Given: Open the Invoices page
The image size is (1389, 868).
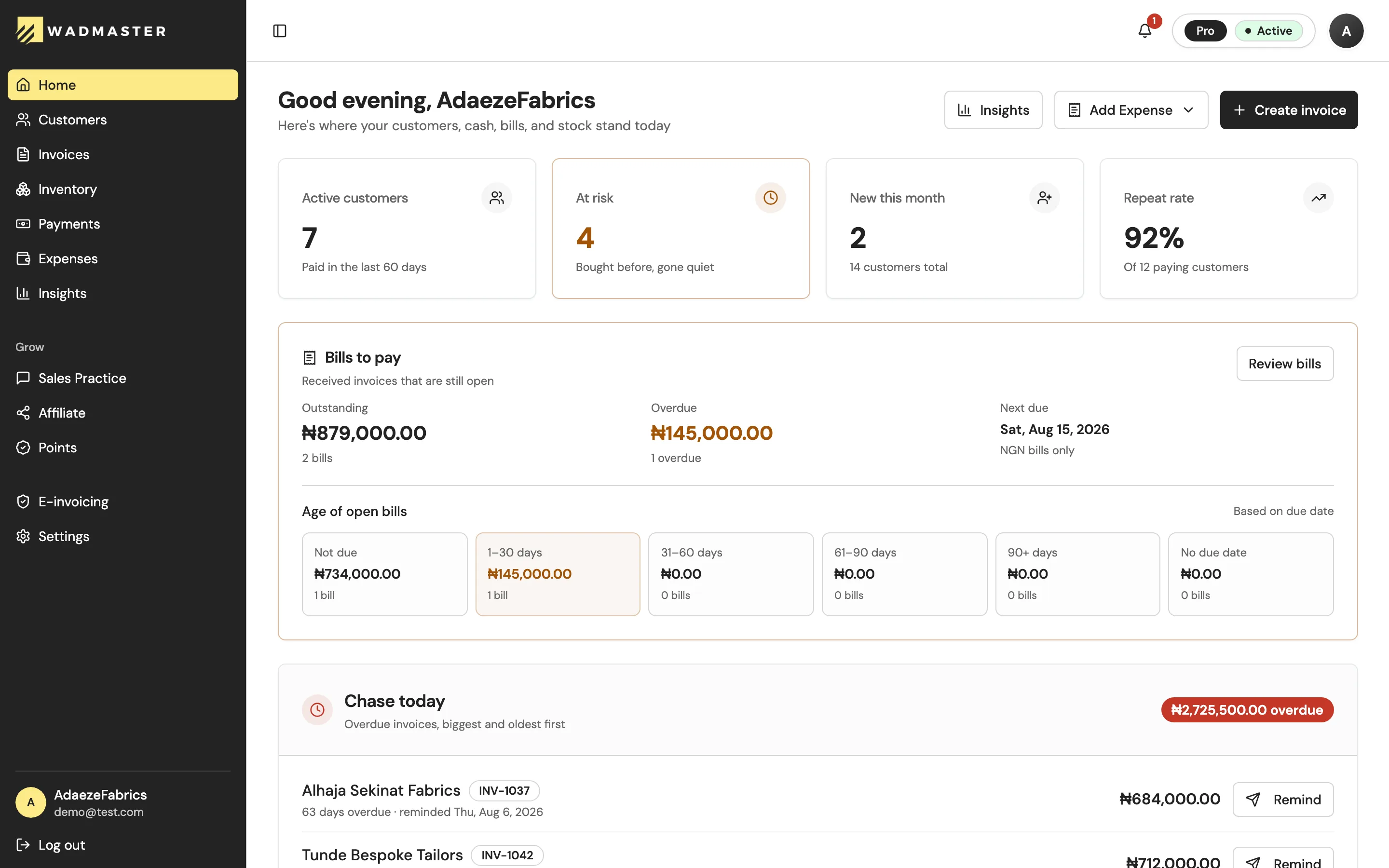Looking at the screenshot, I should tap(123, 154).
